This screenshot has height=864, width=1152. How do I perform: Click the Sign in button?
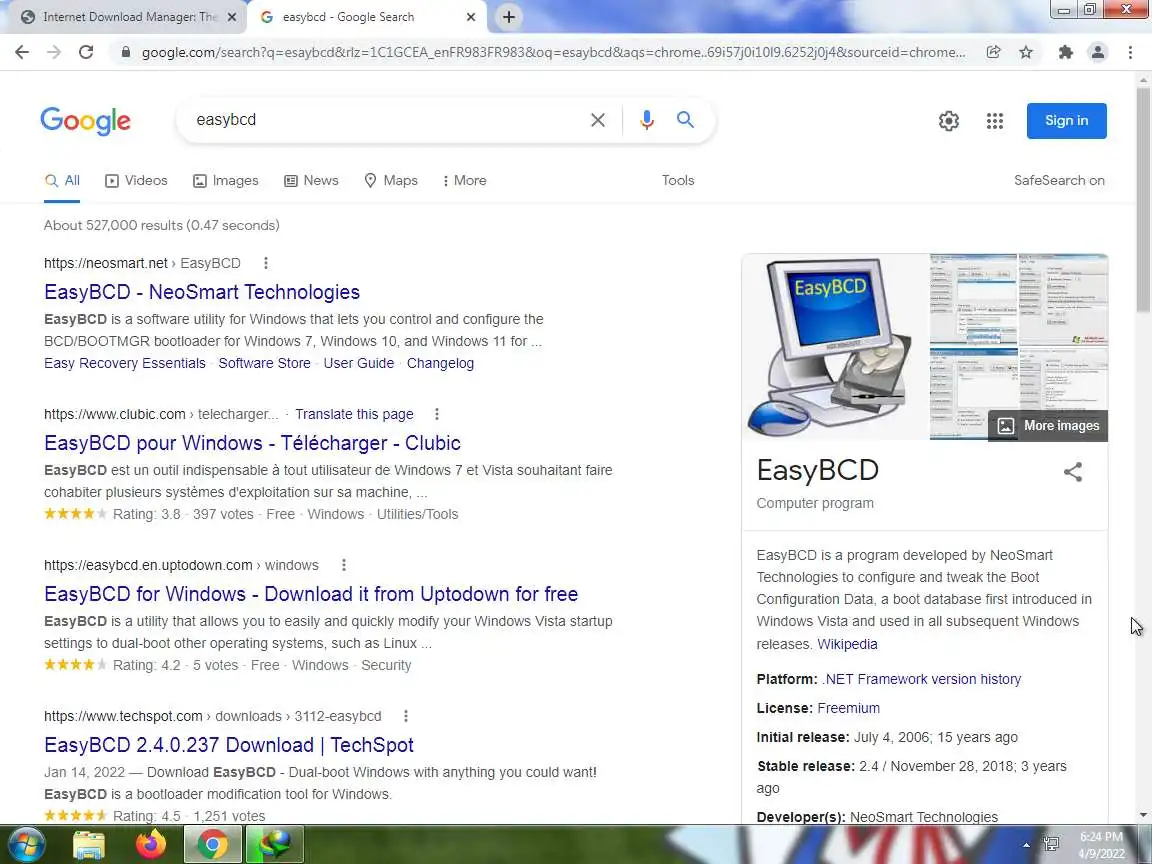coord(1067,120)
